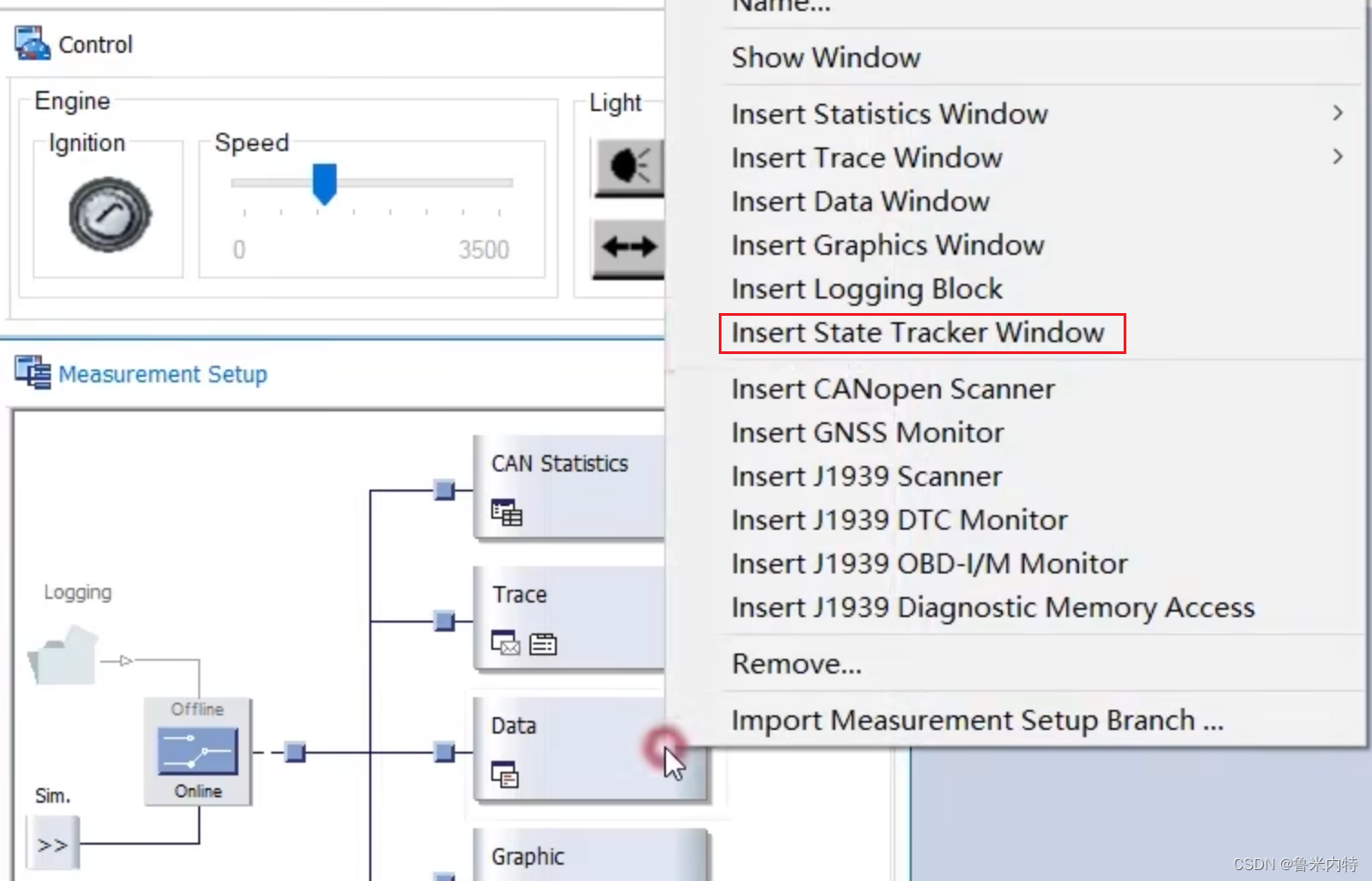Click the Data window icon
Screen dimensions: 1372x881
click(x=505, y=775)
